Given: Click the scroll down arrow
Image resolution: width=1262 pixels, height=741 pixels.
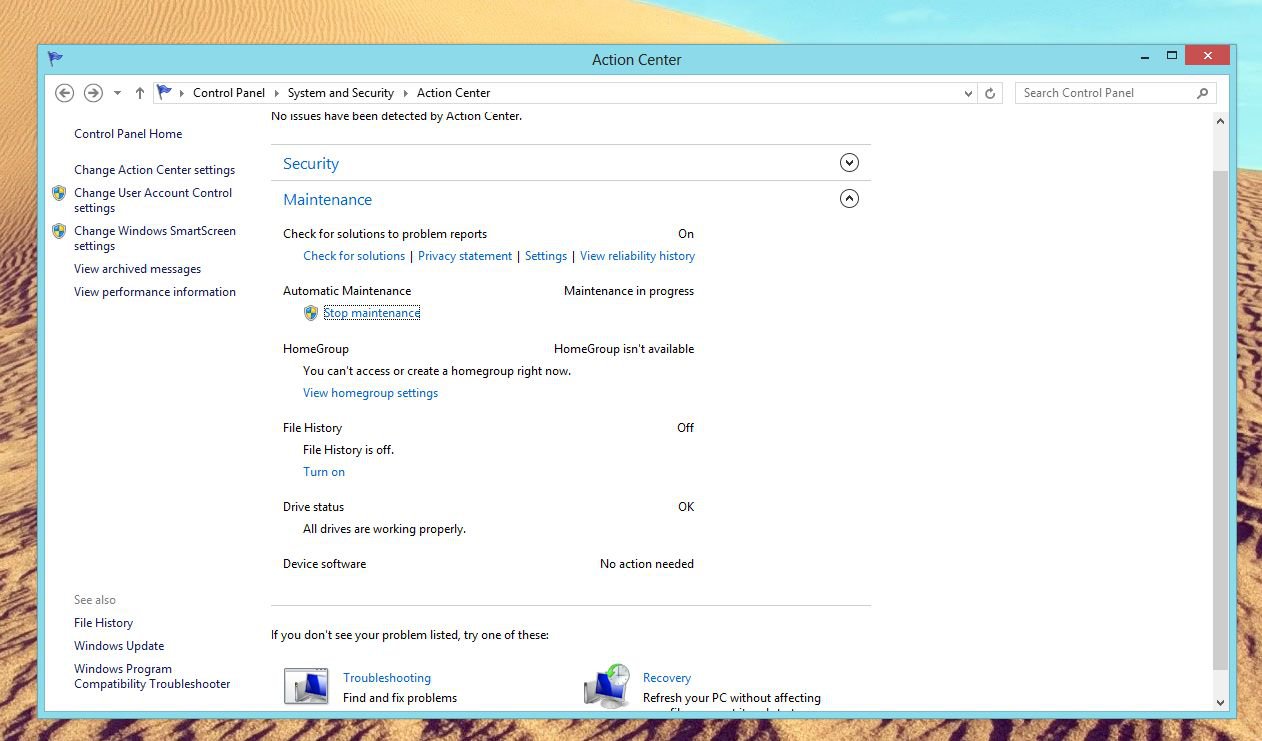Looking at the screenshot, I should 1220,702.
